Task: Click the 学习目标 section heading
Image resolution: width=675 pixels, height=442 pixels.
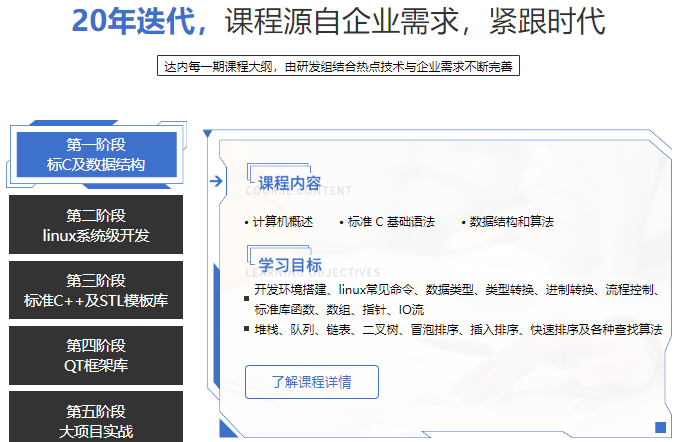Action: [x=290, y=265]
